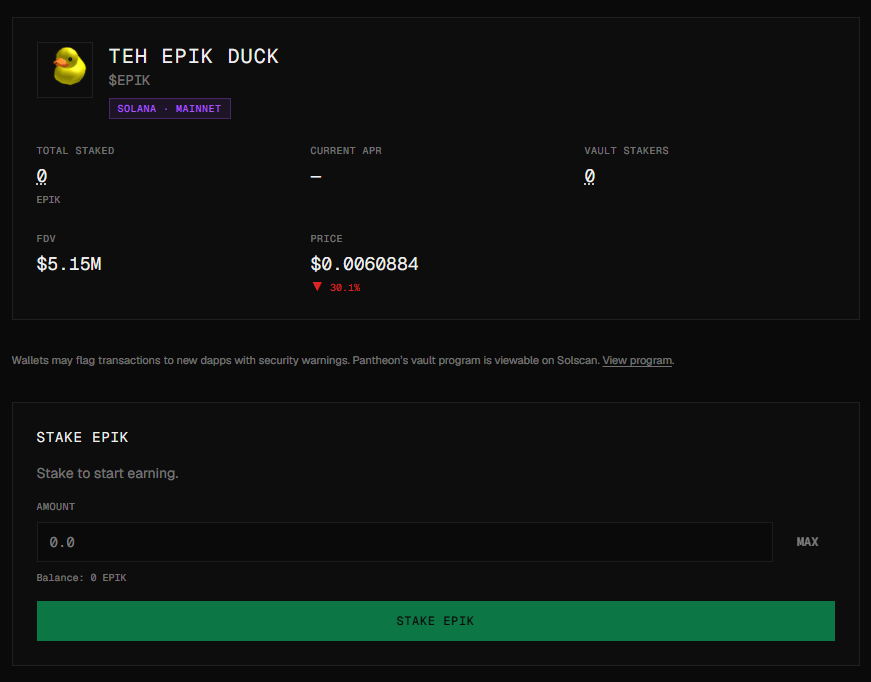
Task: Click the FDV value $5.15M
Action: tap(69, 264)
